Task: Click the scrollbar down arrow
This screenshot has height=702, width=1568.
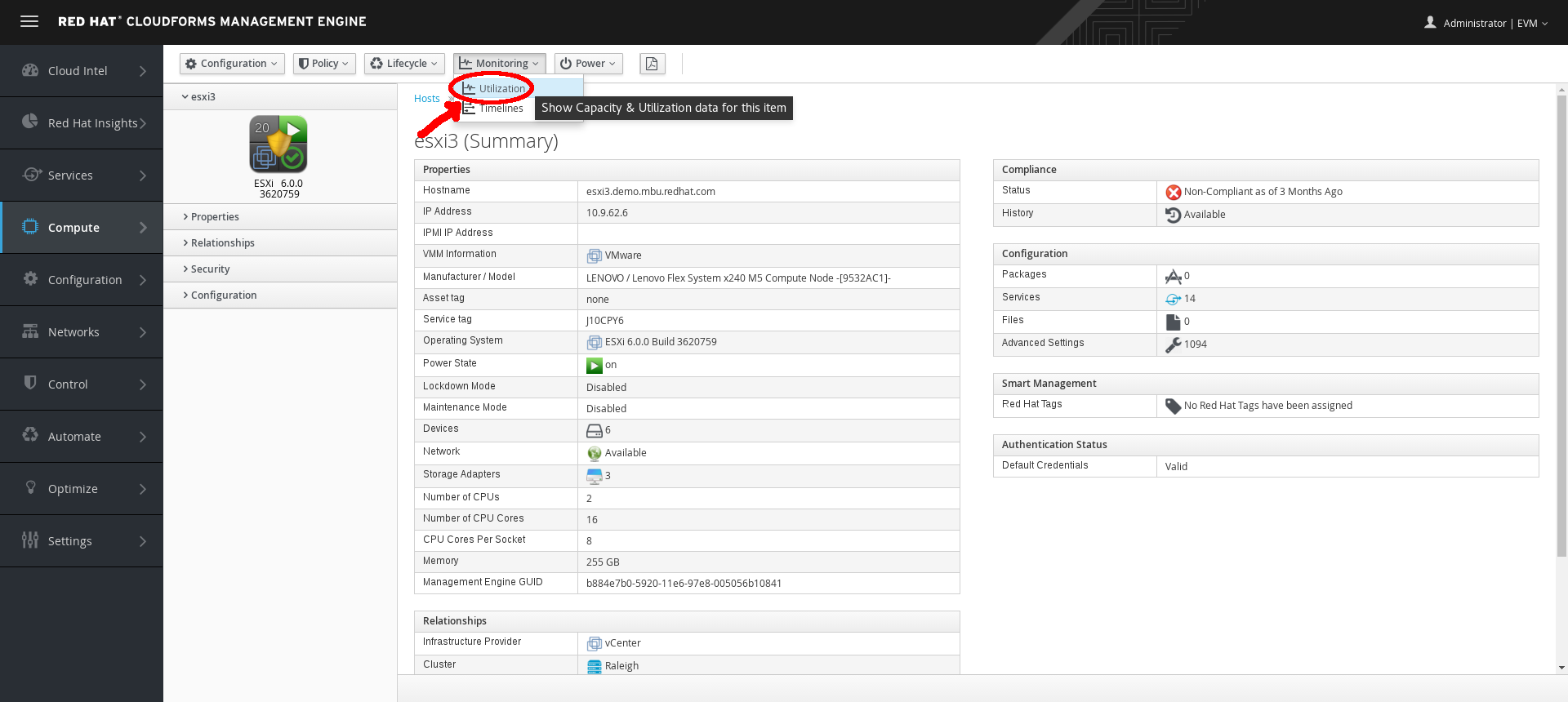Action: click(x=1561, y=668)
